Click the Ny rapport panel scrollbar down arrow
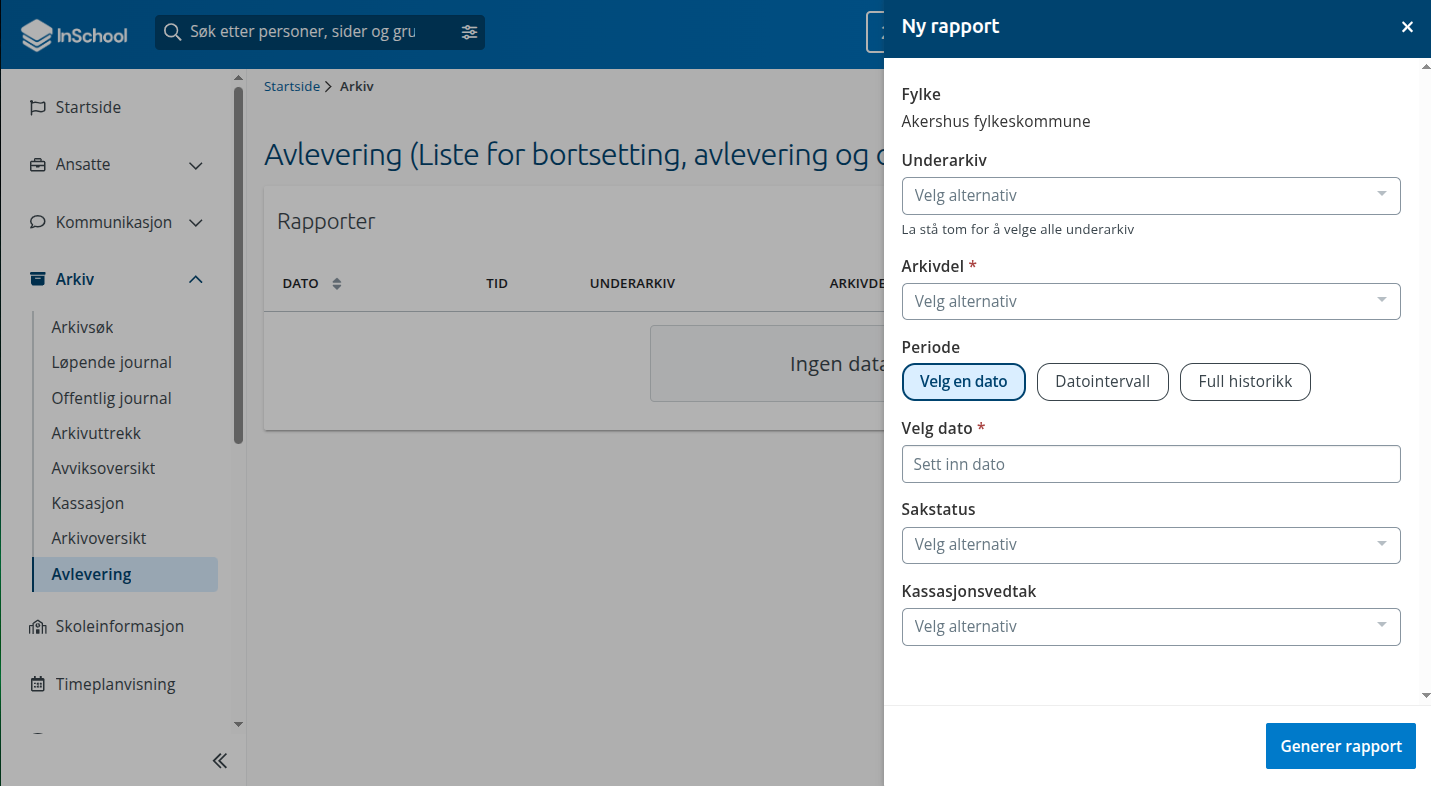This screenshot has width=1431, height=786. (x=1424, y=695)
